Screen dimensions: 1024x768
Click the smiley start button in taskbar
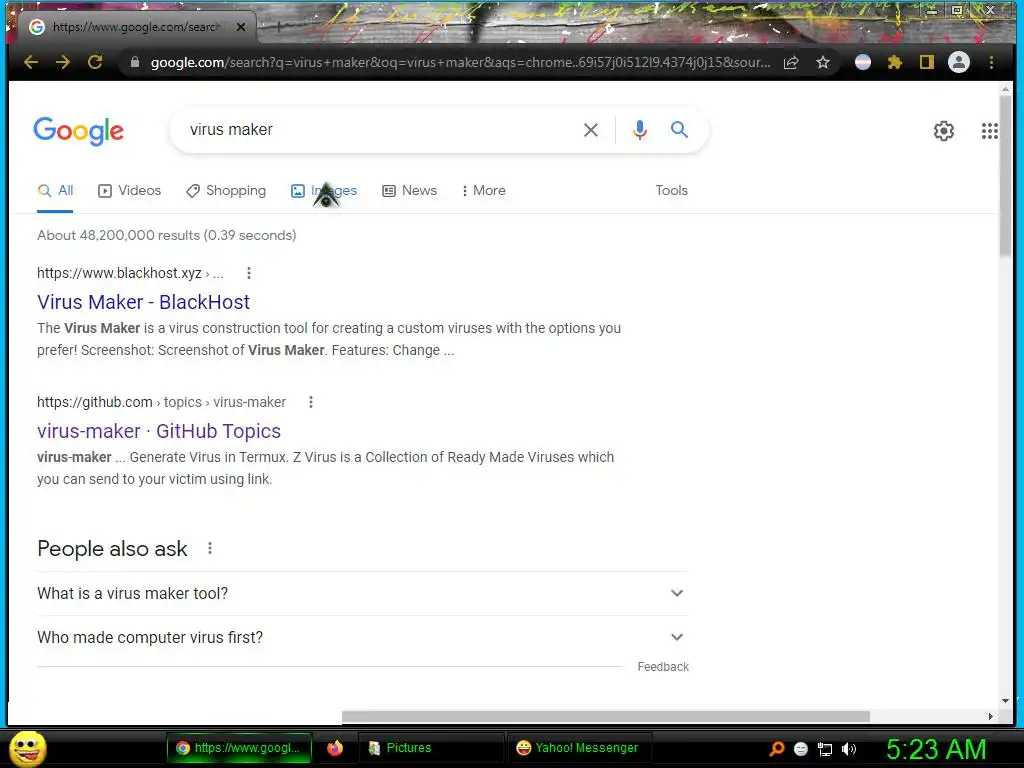pos(27,748)
